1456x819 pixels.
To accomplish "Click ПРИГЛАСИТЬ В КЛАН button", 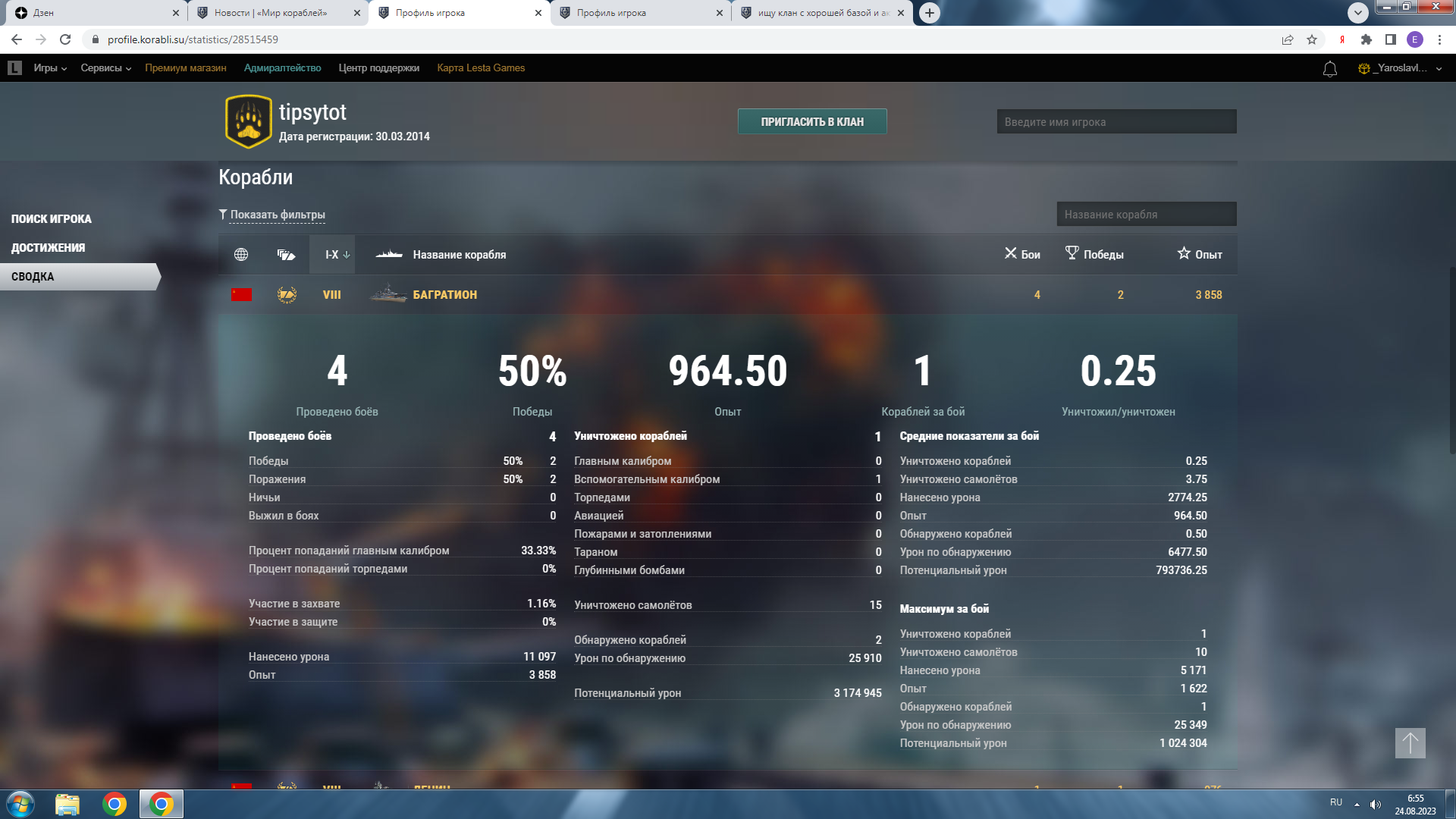I will point(812,122).
